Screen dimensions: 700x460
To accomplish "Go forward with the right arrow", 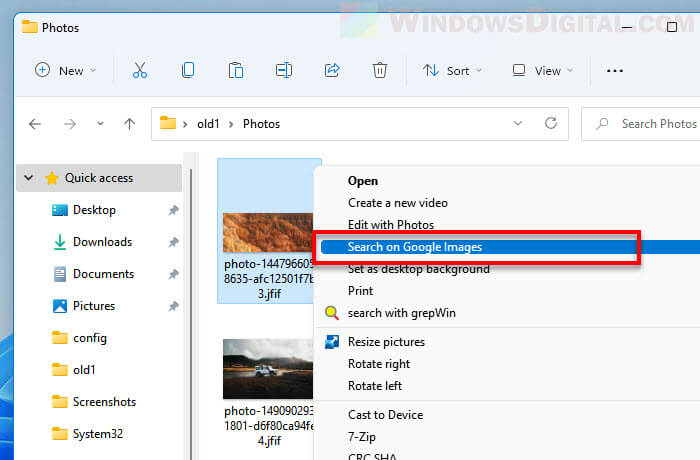I will point(70,124).
